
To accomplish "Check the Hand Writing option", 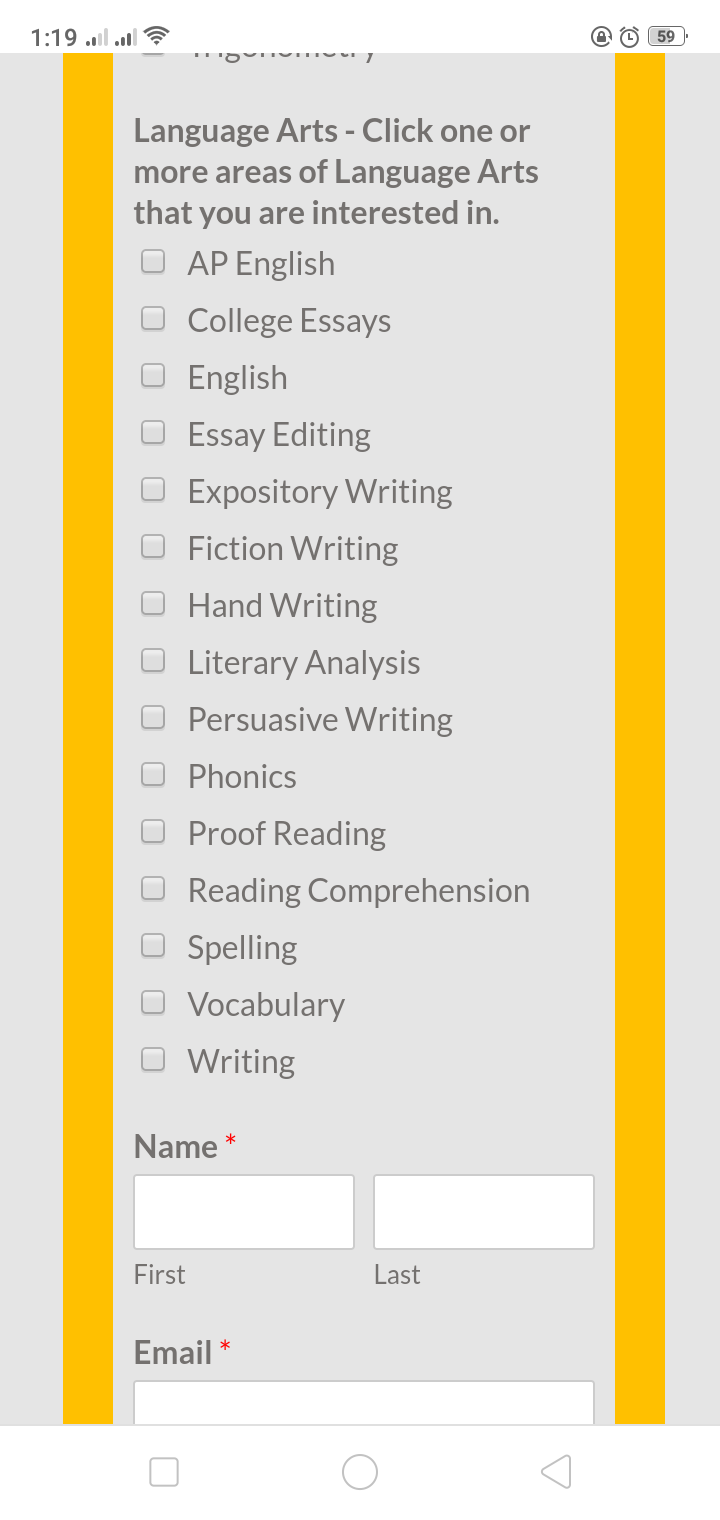I will pos(153,604).
